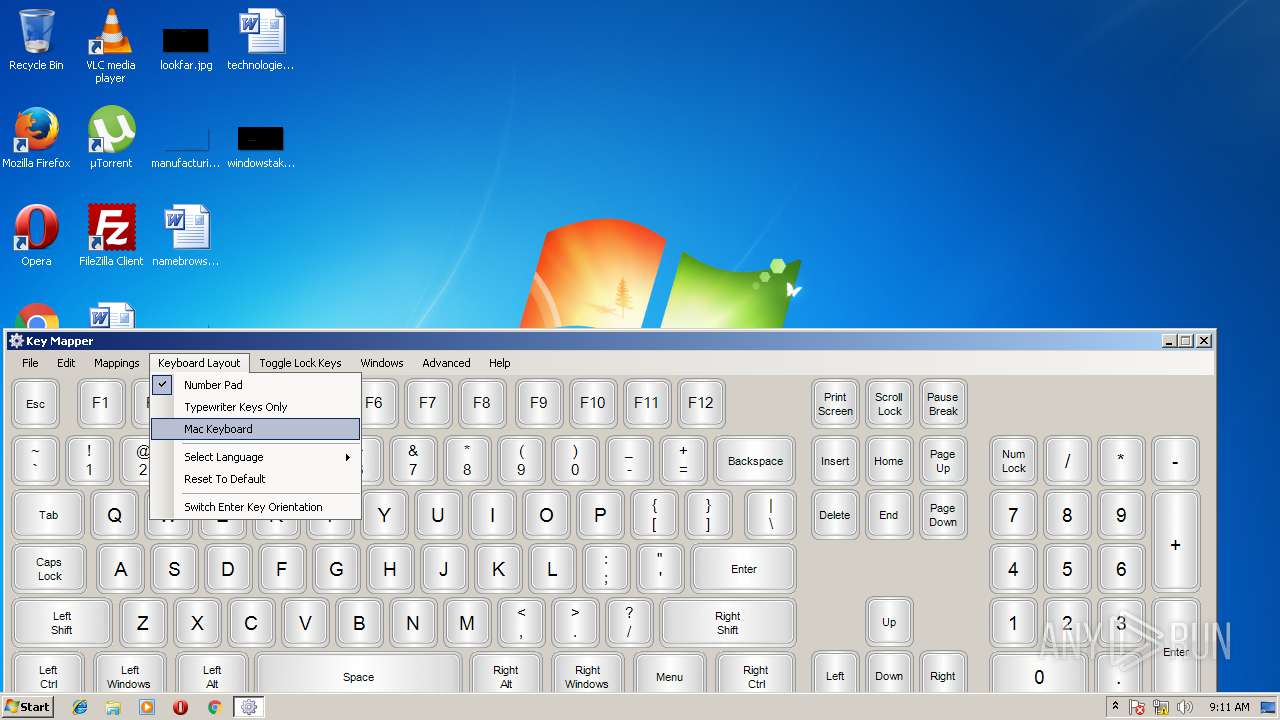1280x720 pixels.
Task: Click the Chrome taskbar icon
Action: (214, 707)
